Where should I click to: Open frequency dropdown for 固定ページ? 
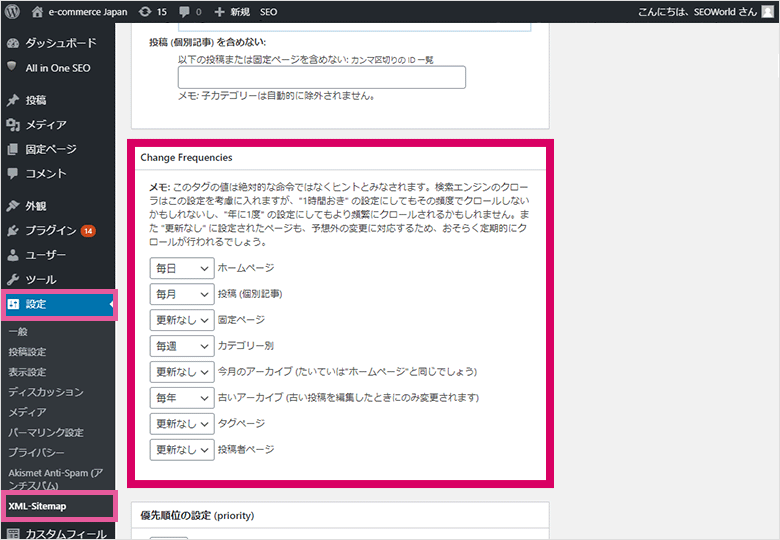coord(182,320)
